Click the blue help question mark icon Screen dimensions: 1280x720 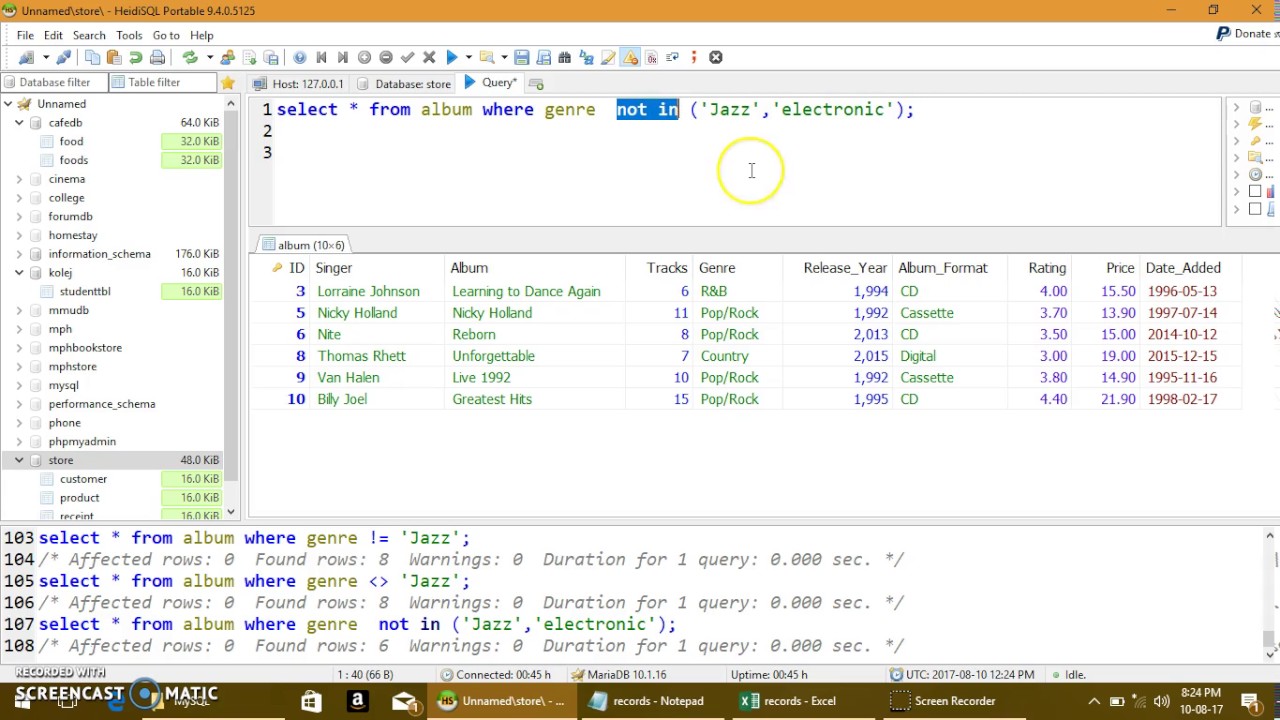[x=300, y=58]
